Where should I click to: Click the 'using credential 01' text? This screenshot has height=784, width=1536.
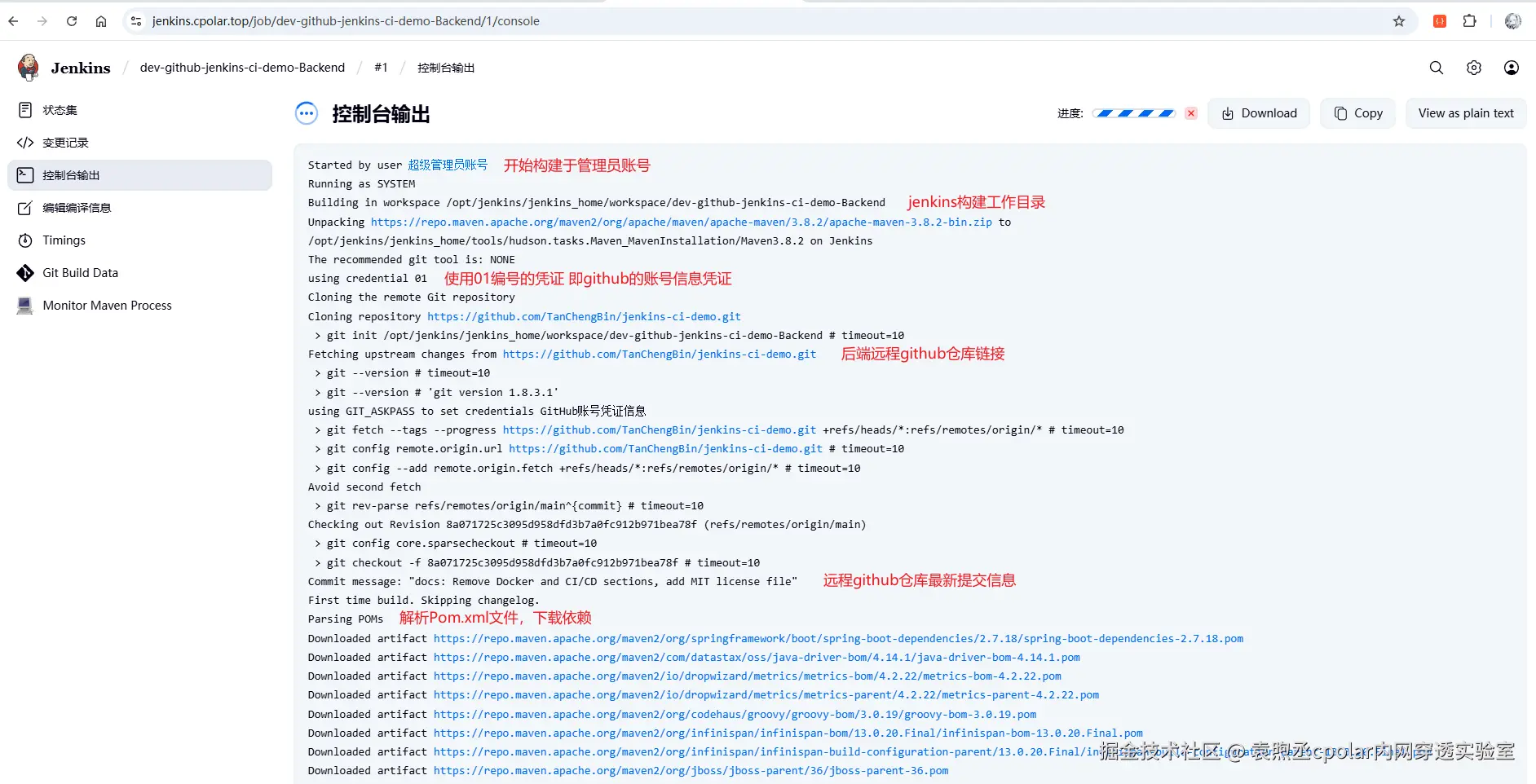(368, 278)
